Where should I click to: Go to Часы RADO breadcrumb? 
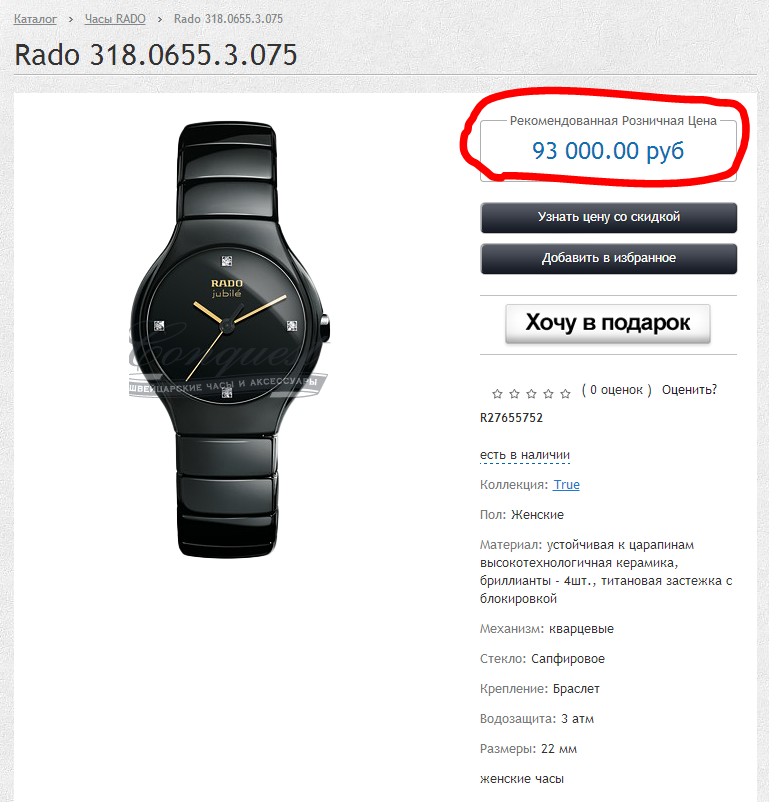pos(115,19)
